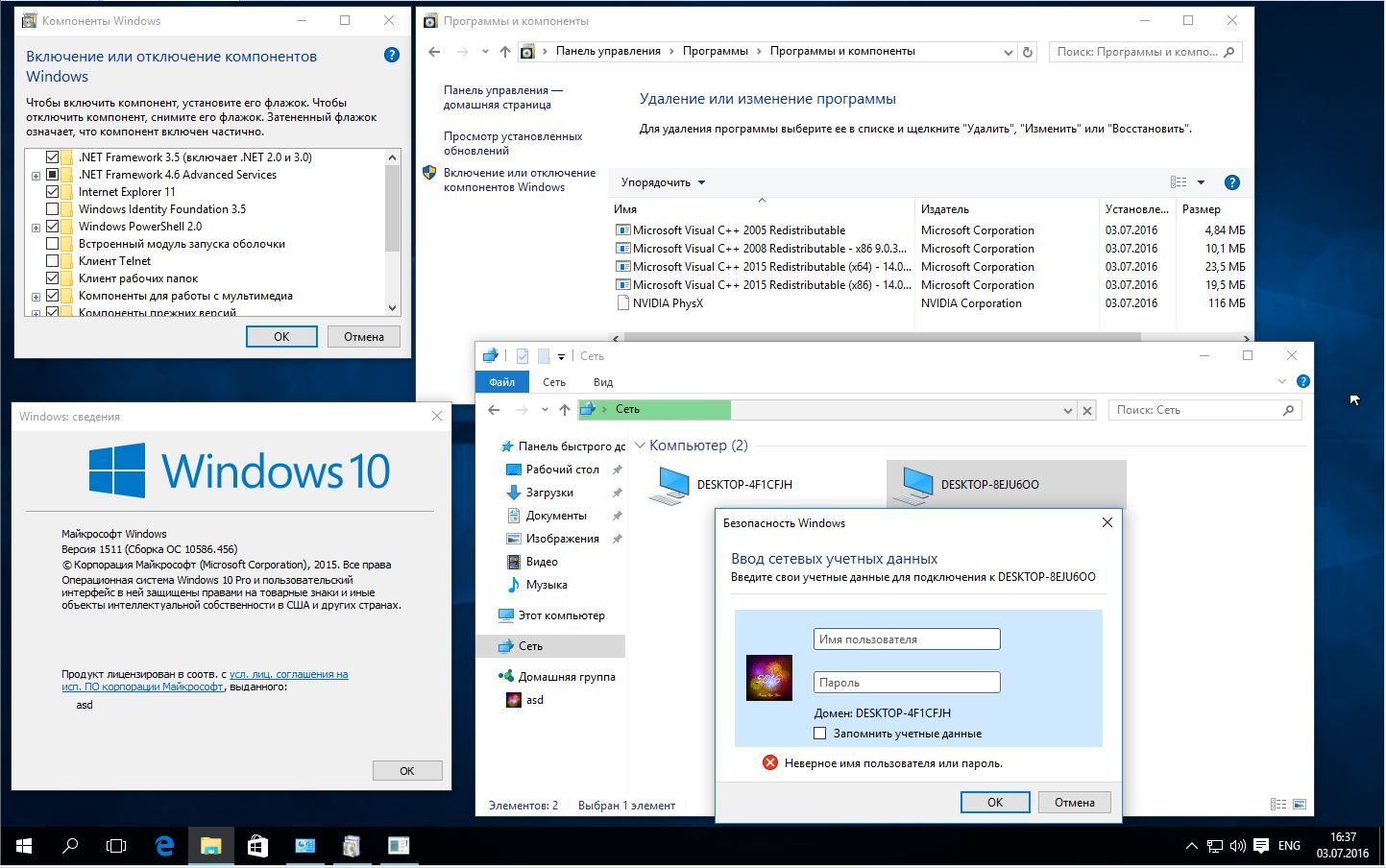Select Этот компьютер in navigation pane

click(562, 615)
